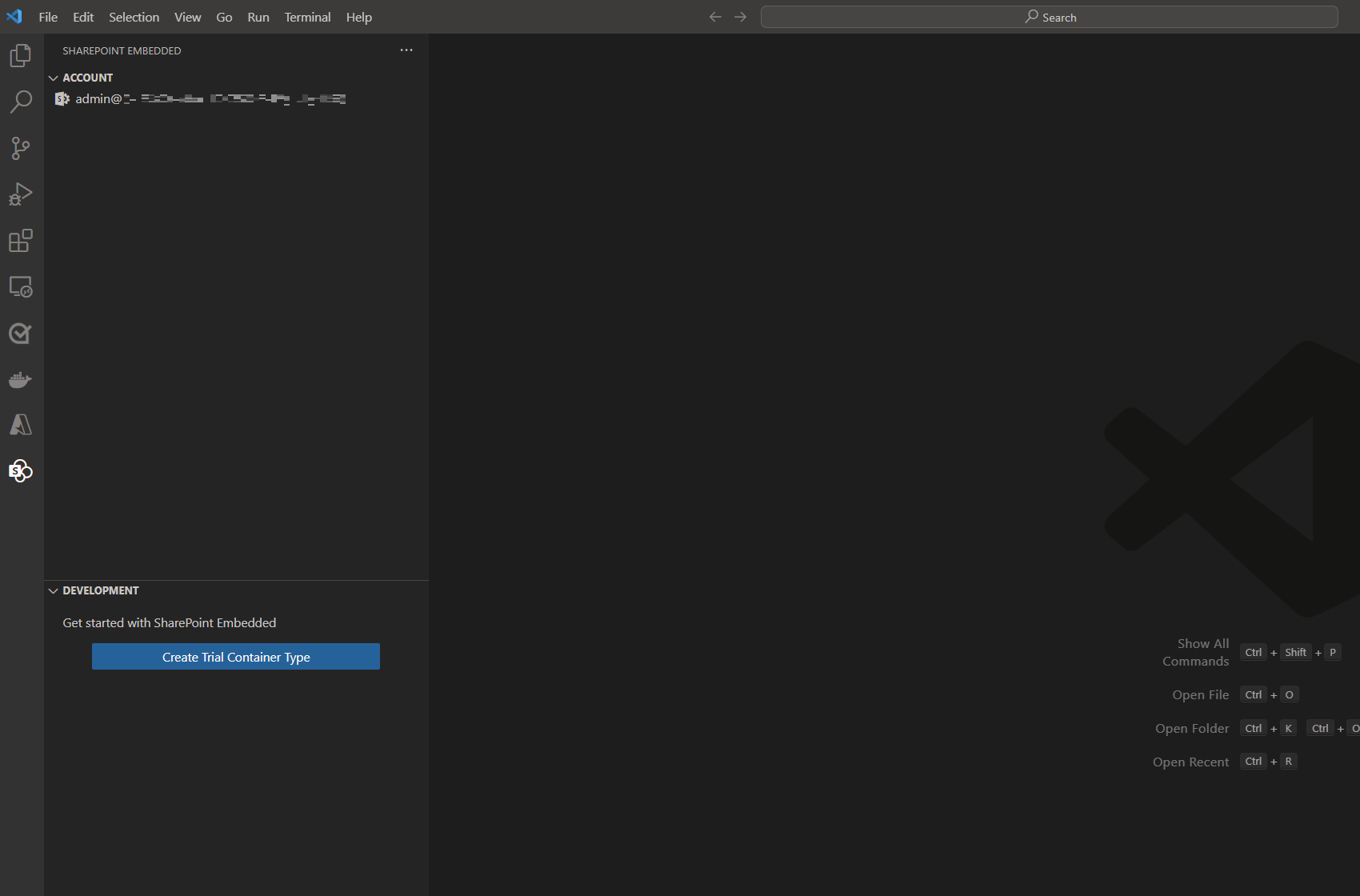Select the admin account row

pos(236,98)
